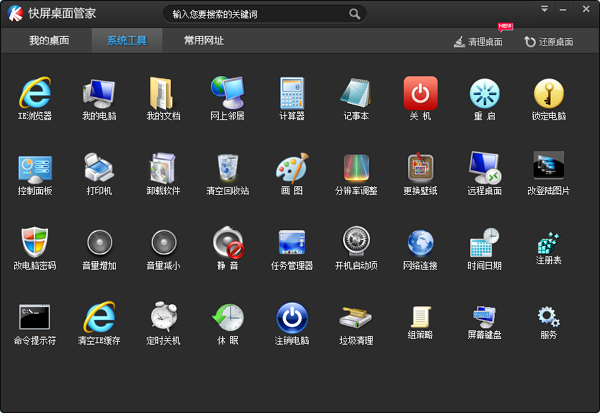This screenshot has height=413, width=600.
Task: Open 任务管理器 task manager icon
Action: (x=292, y=242)
